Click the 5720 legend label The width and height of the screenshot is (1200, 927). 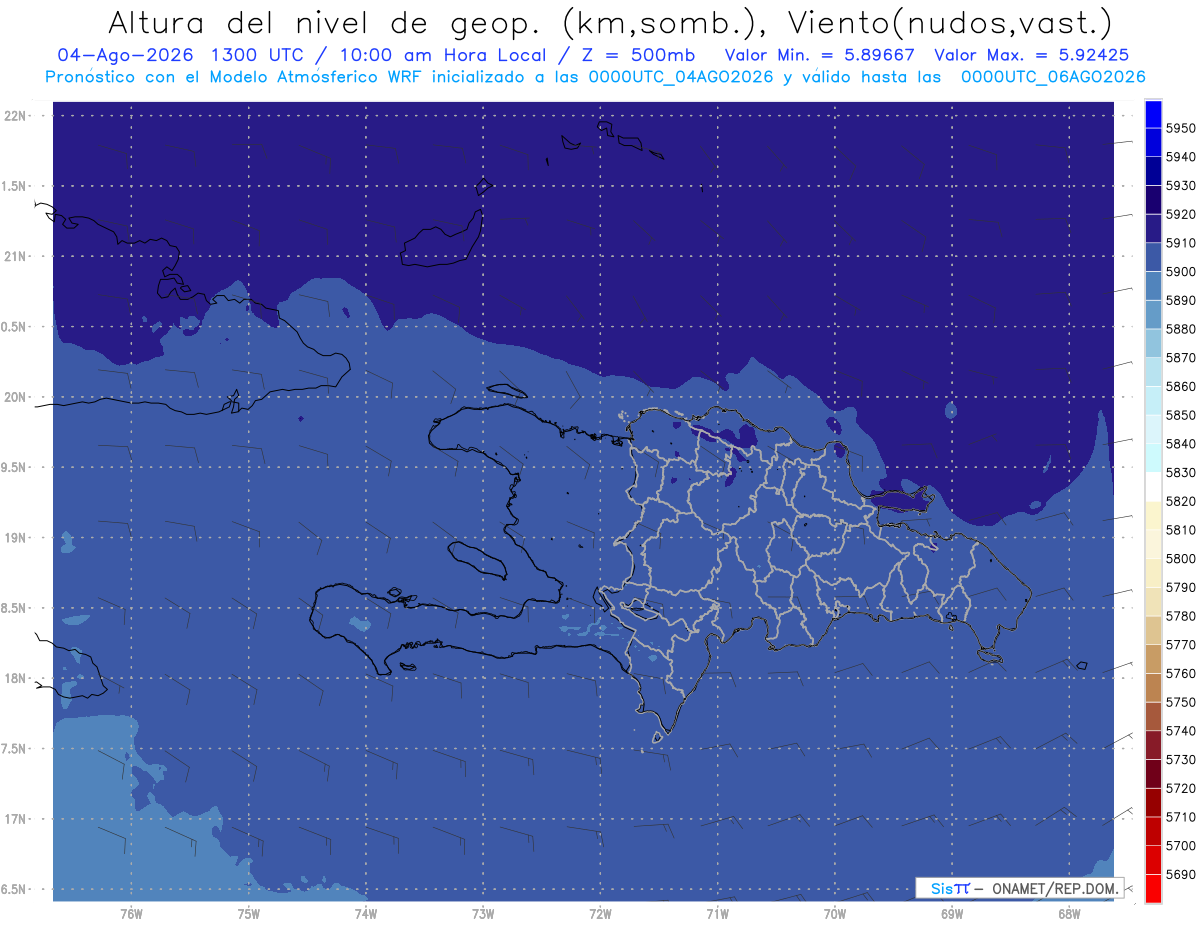click(1180, 788)
